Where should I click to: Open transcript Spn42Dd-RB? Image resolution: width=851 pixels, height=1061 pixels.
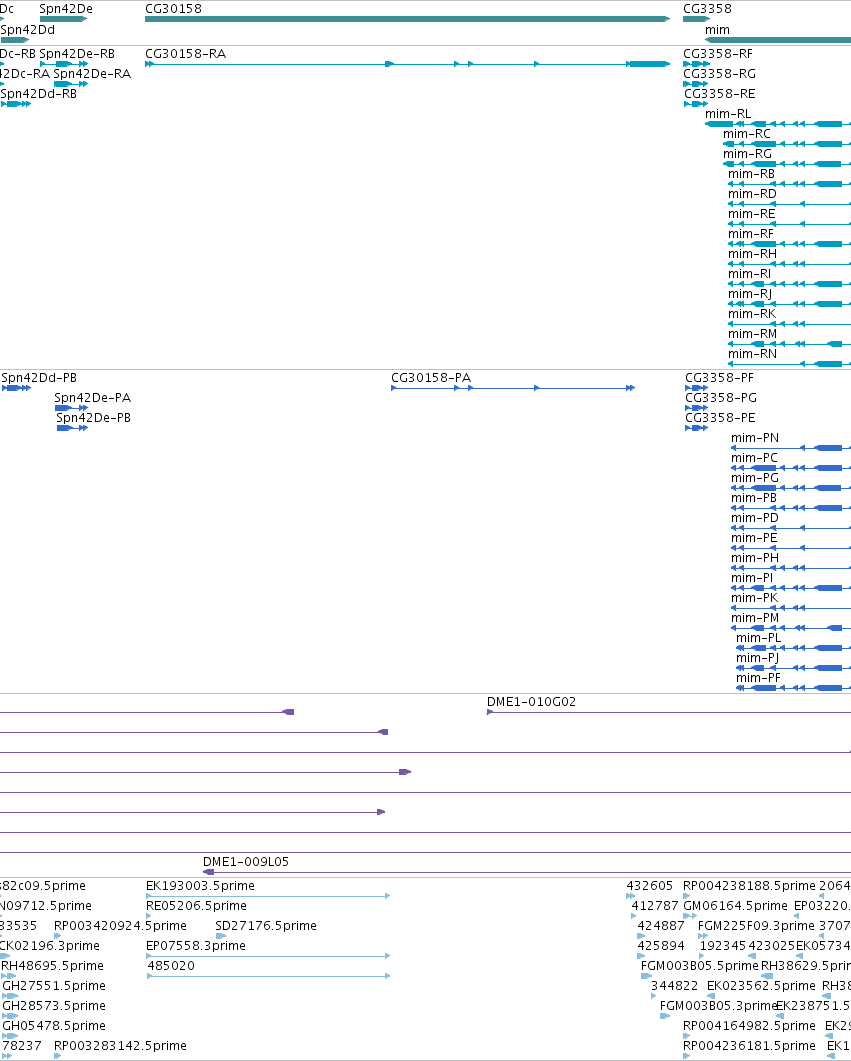(39, 93)
